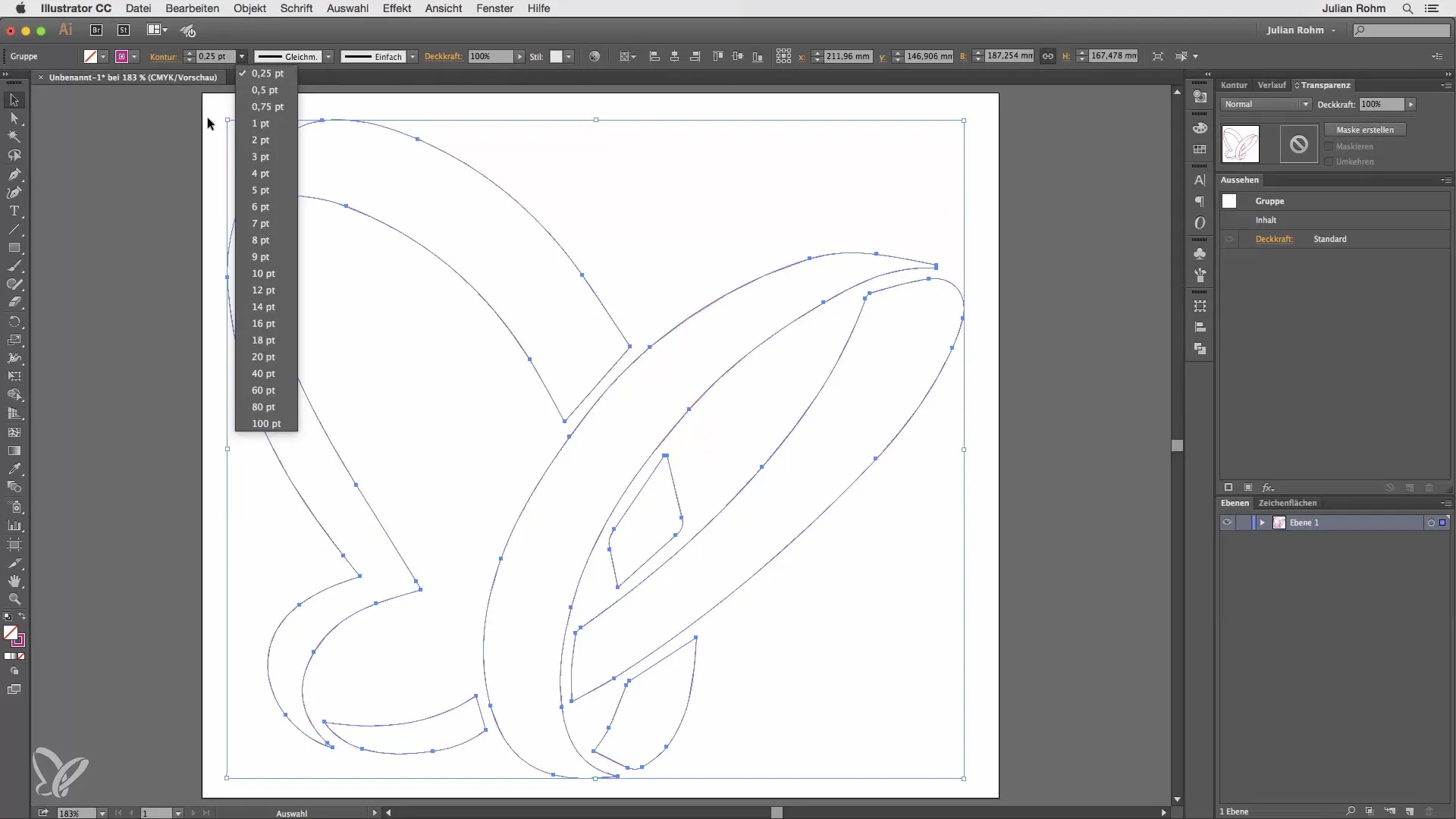Image resolution: width=1456 pixels, height=819 pixels.
Task: Switch to the Verlauf tab
Action: click(x=1272, y=85)
